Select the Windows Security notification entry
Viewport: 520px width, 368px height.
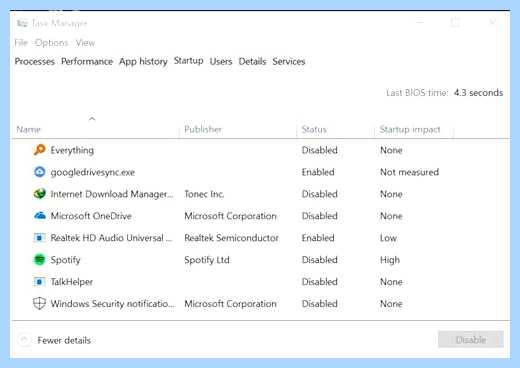[x=113, y=304]
